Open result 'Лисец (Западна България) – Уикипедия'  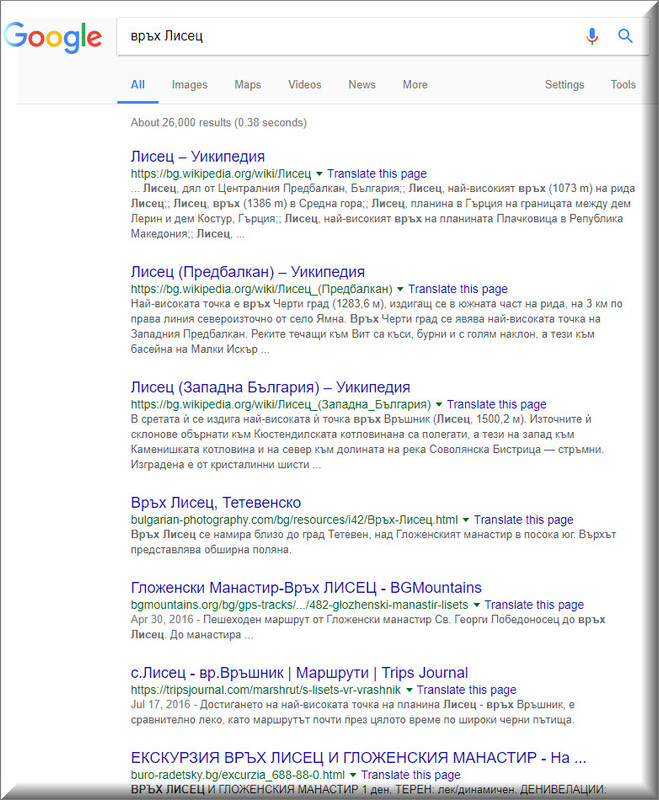270,387
